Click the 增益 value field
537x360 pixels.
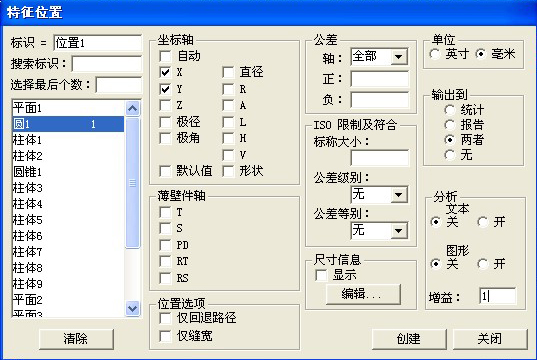click(497, 296)
